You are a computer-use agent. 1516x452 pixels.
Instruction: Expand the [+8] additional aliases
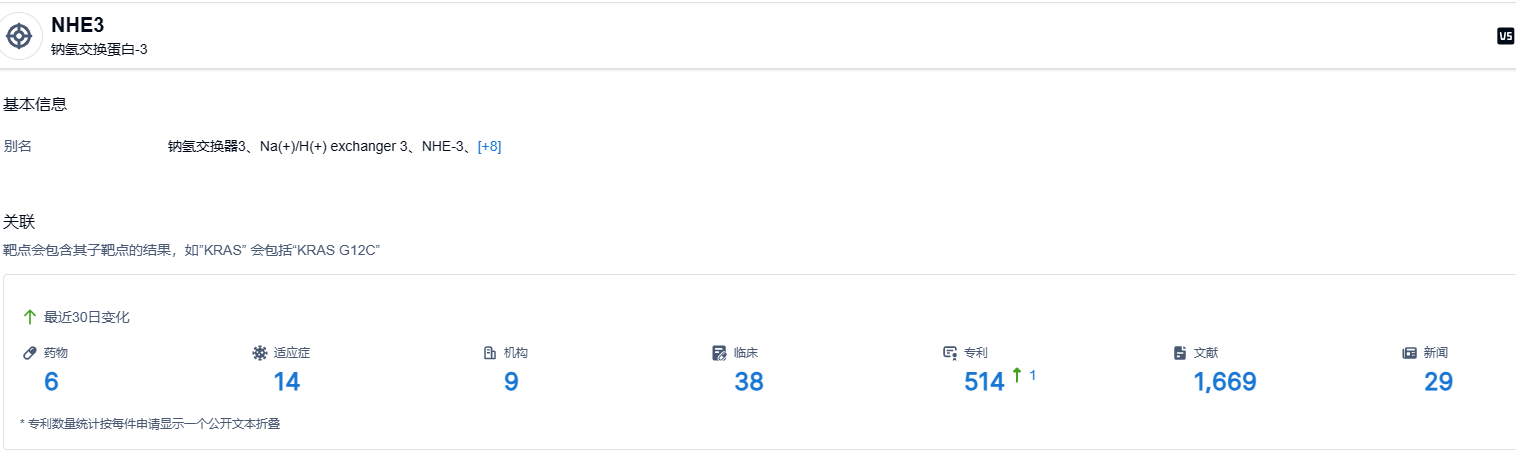tap(489, 146)
